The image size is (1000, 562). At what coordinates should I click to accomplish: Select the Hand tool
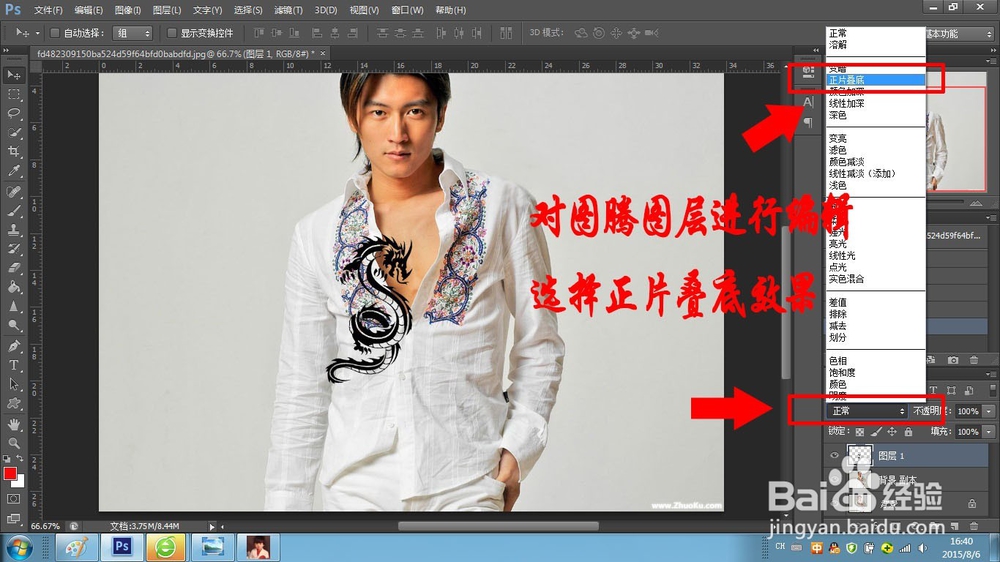13,424
